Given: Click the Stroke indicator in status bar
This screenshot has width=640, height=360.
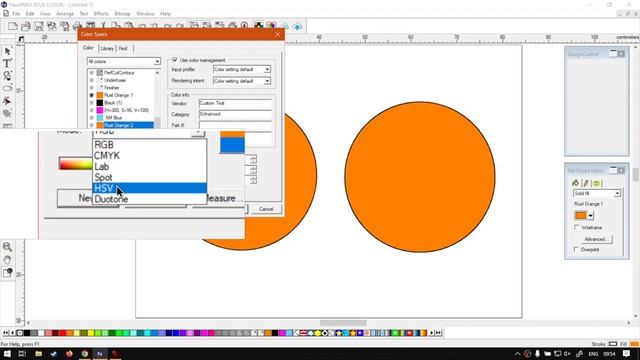Looking at the screenshot, I should coord(613,344).
